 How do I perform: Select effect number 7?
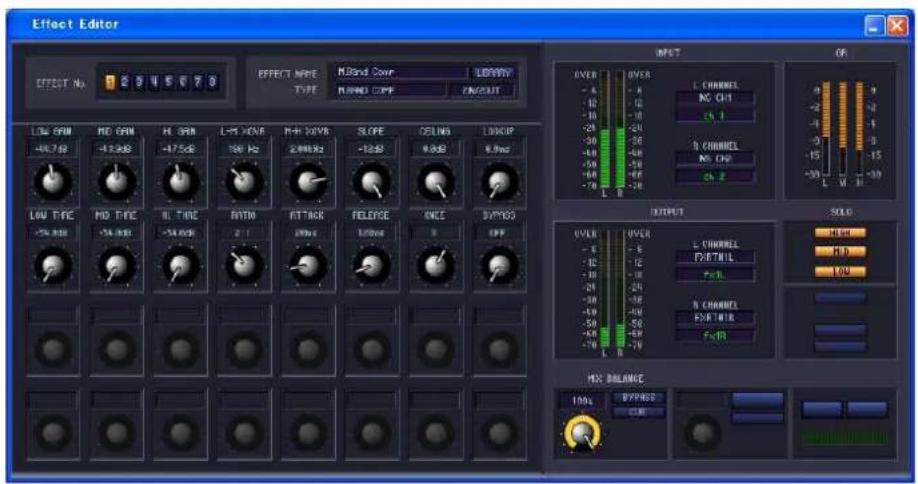click(x=197, y=82)
